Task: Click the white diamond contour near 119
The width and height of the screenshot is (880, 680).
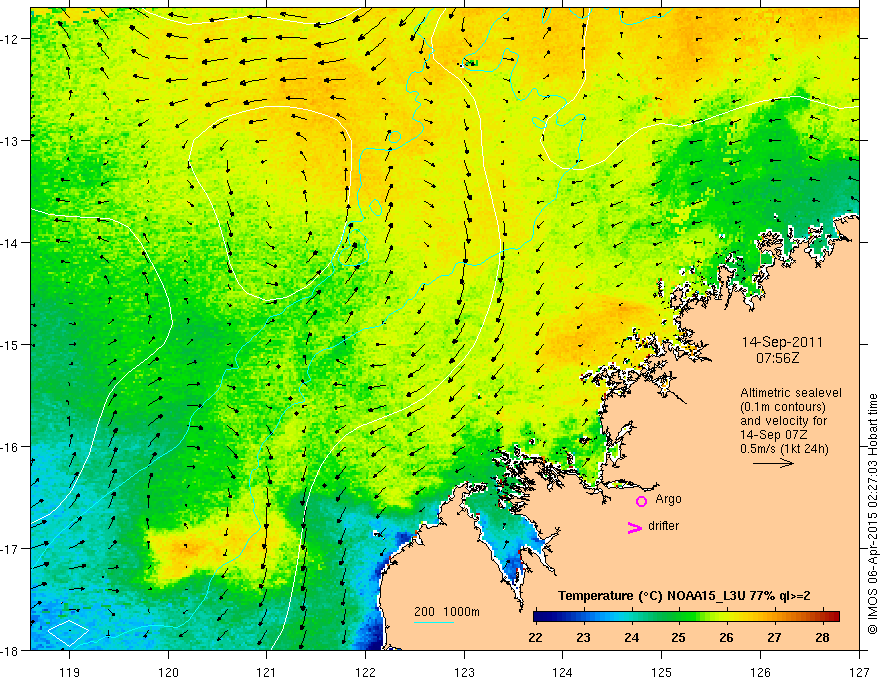Action: click(x=68, y=632)
